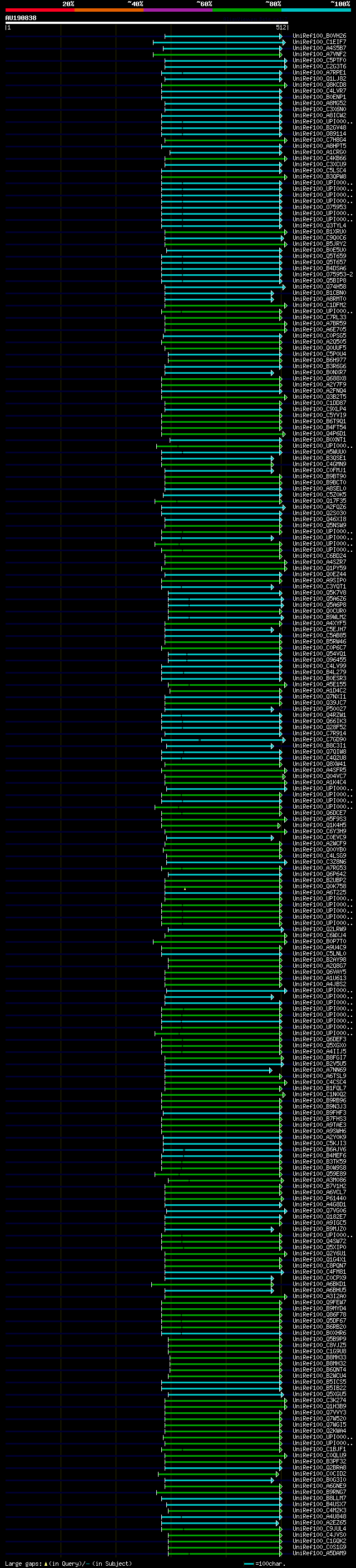Select hit label UniRef100_A2Y7F9
This screenshot has width=356, height=1568.
coord(319,385)
